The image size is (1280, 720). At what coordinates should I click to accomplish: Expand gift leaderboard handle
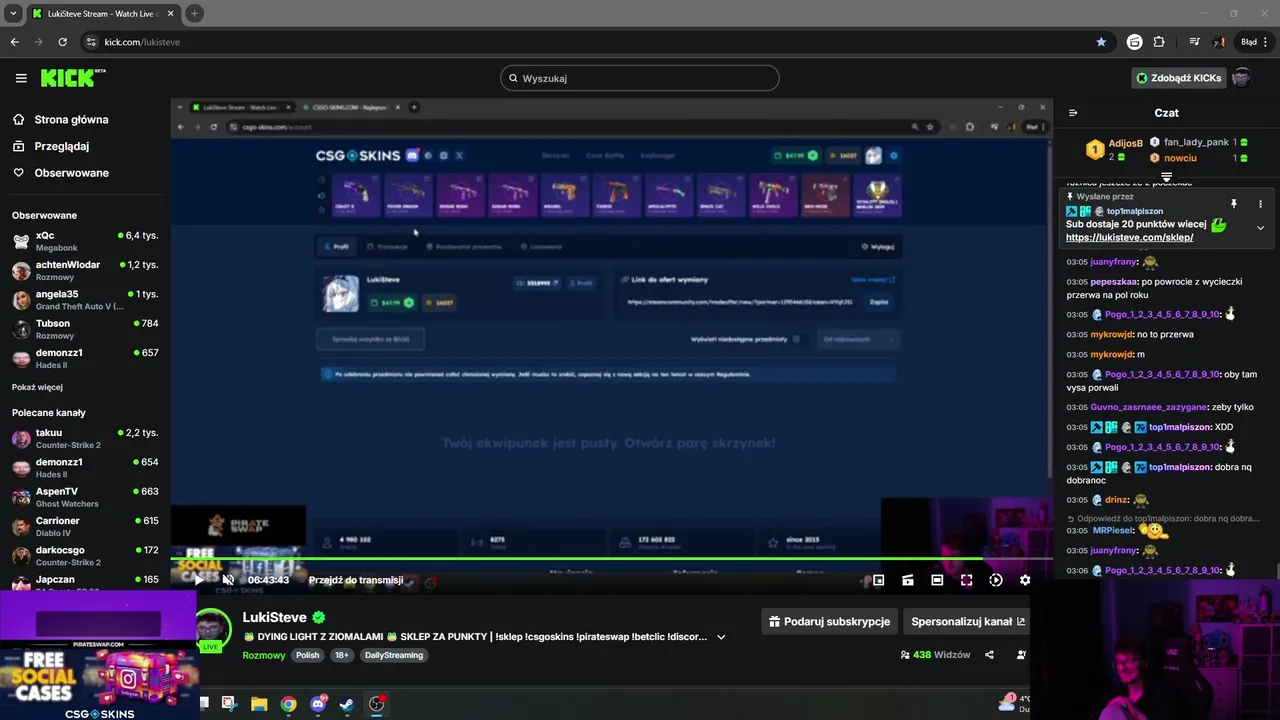point(1166,177)
